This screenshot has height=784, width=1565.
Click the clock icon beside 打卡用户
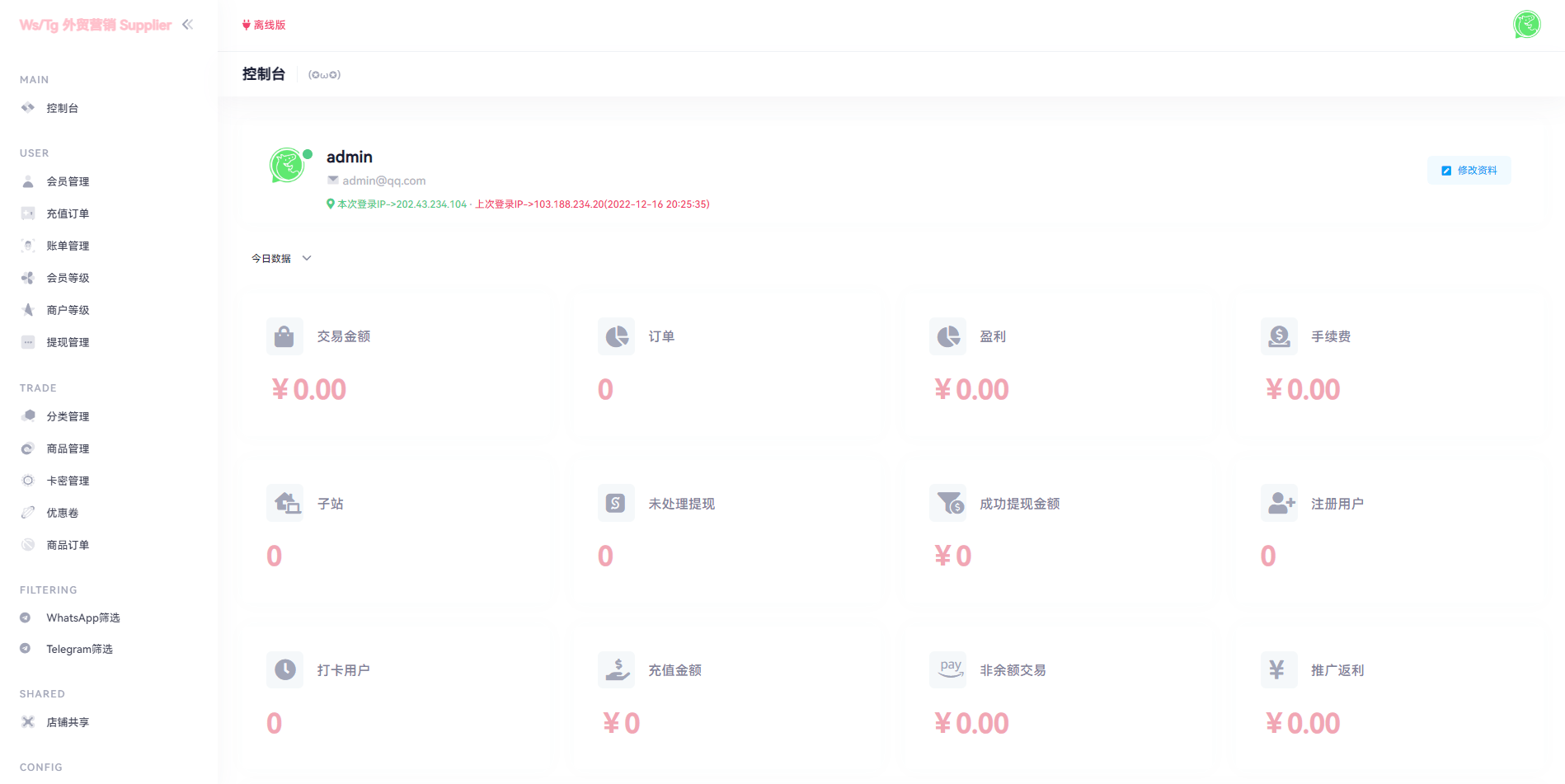(284, 669)
